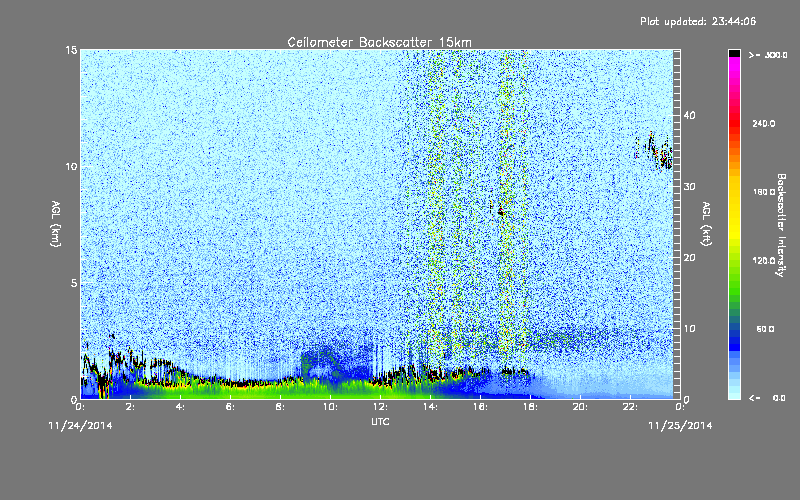Click the '30' kft tick label
Viewport: 800px width, 500px height.
pyautogui.click(x=689, y=187)
